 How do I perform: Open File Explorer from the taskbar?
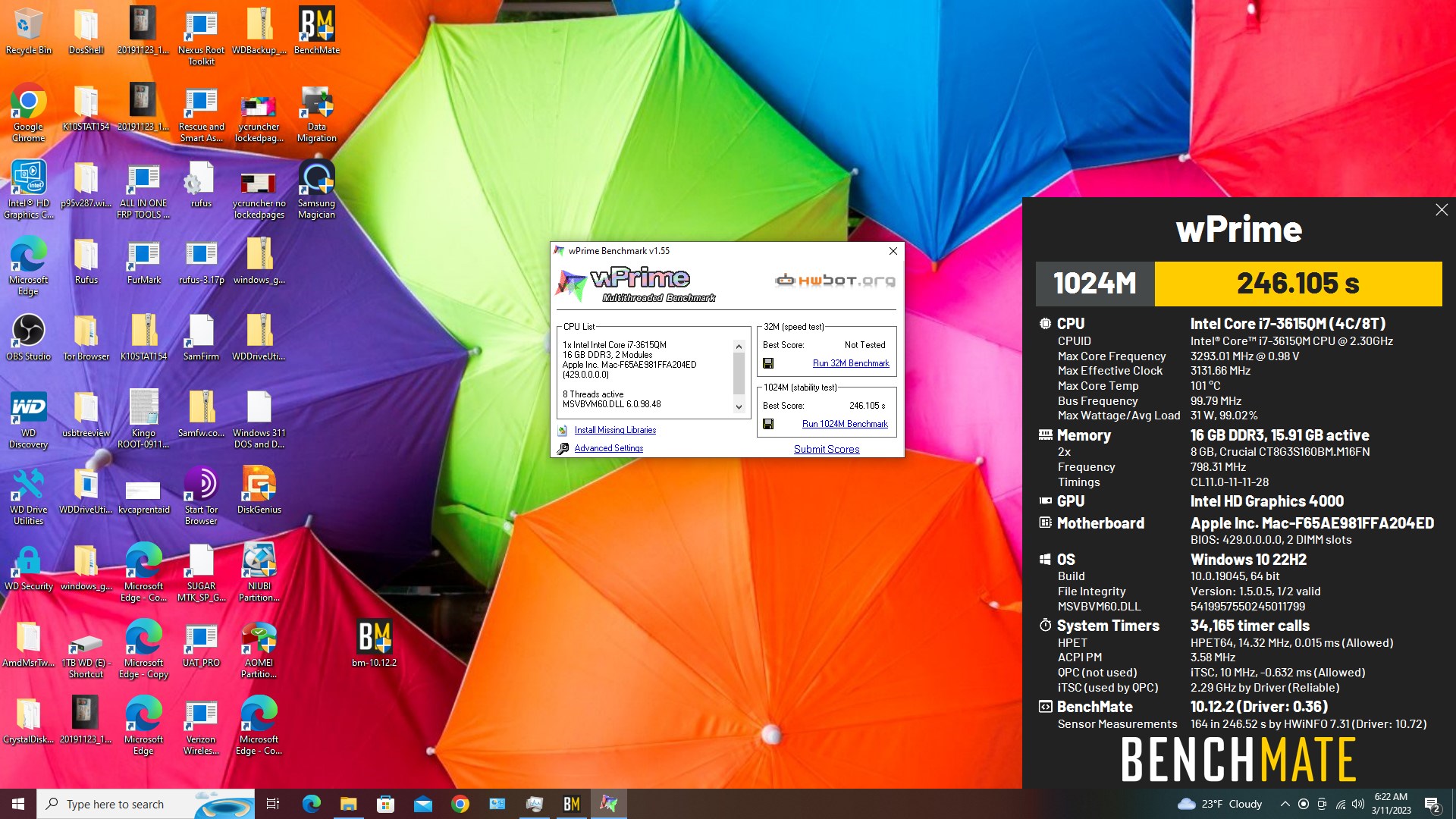(x=348, y=804)
